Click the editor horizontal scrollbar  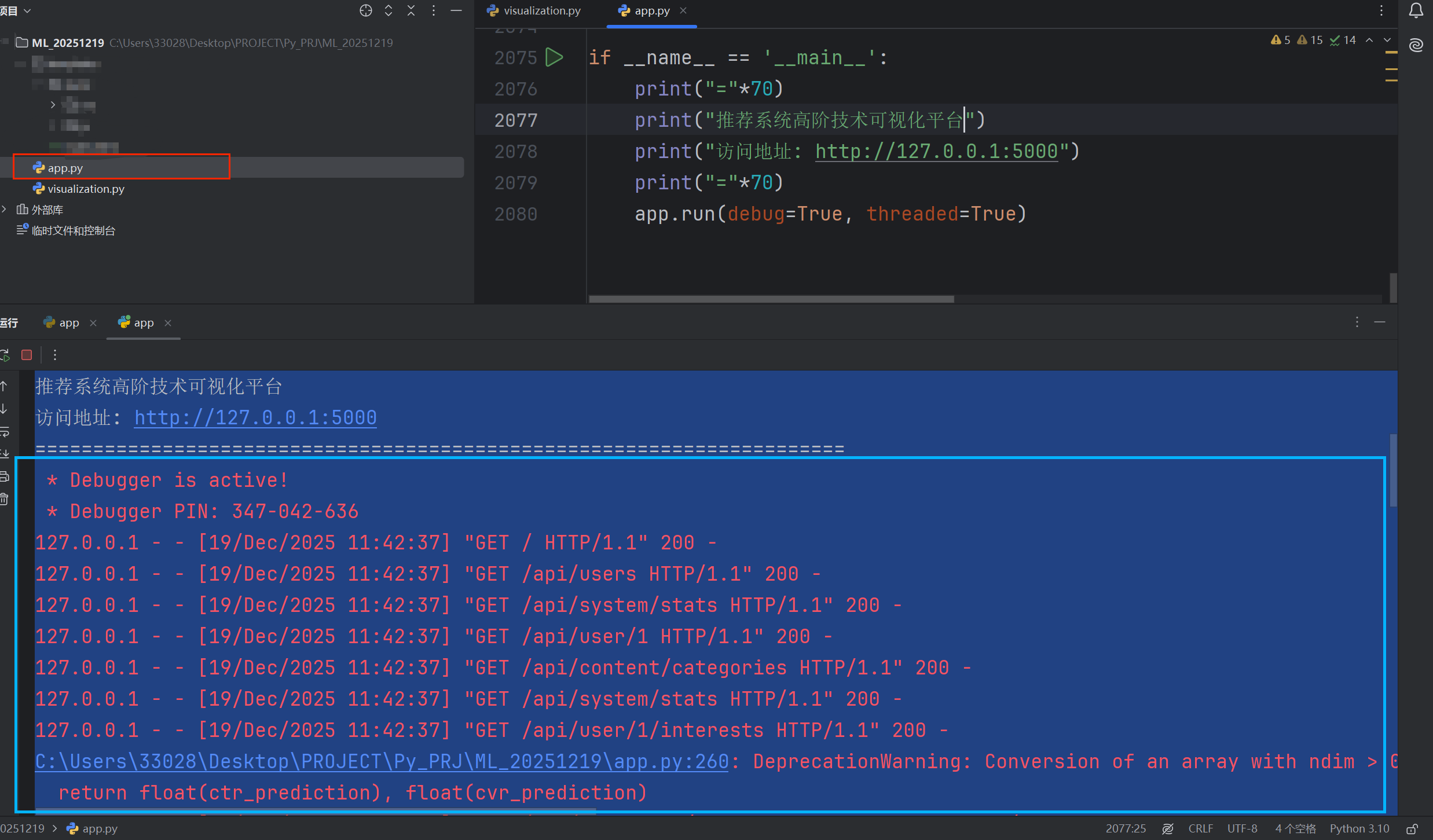771,299
